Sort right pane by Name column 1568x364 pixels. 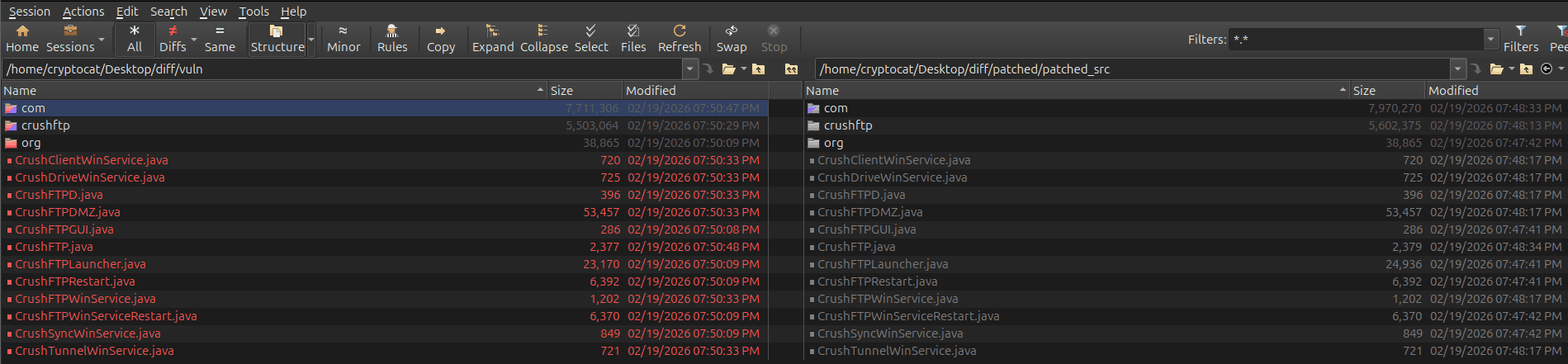(1077, 91)
